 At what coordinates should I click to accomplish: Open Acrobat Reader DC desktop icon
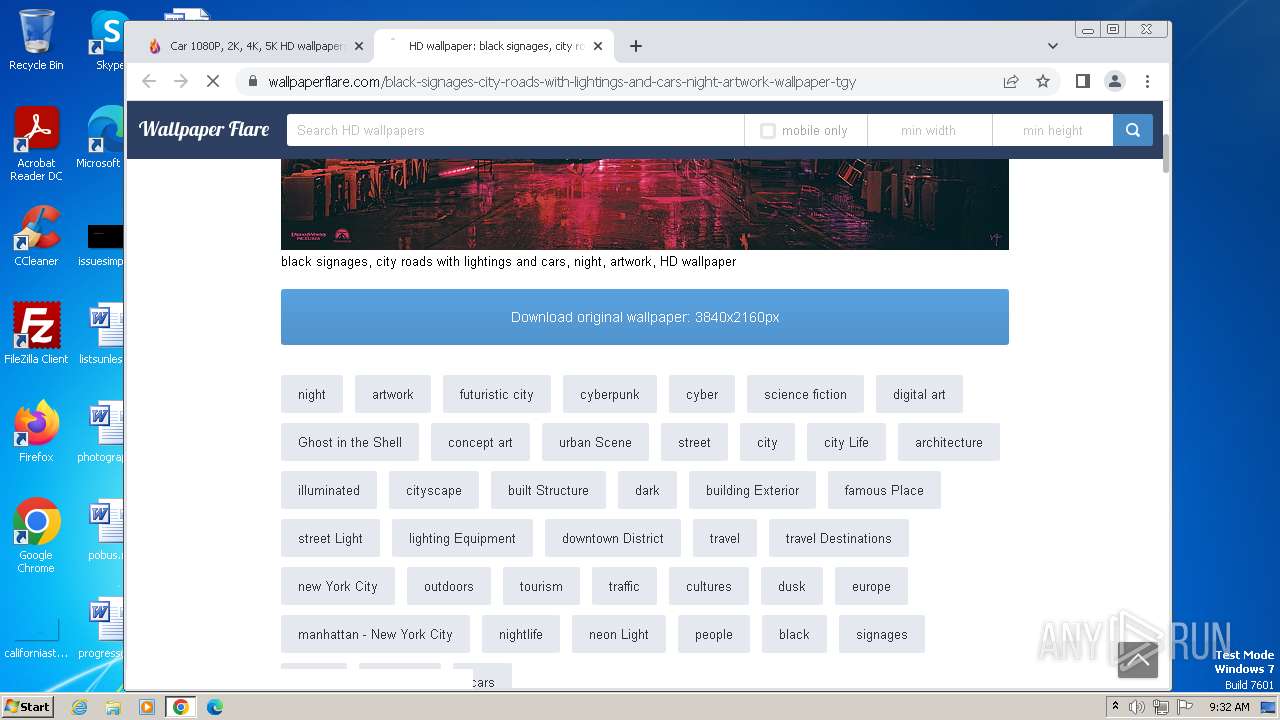coord(36,145)
